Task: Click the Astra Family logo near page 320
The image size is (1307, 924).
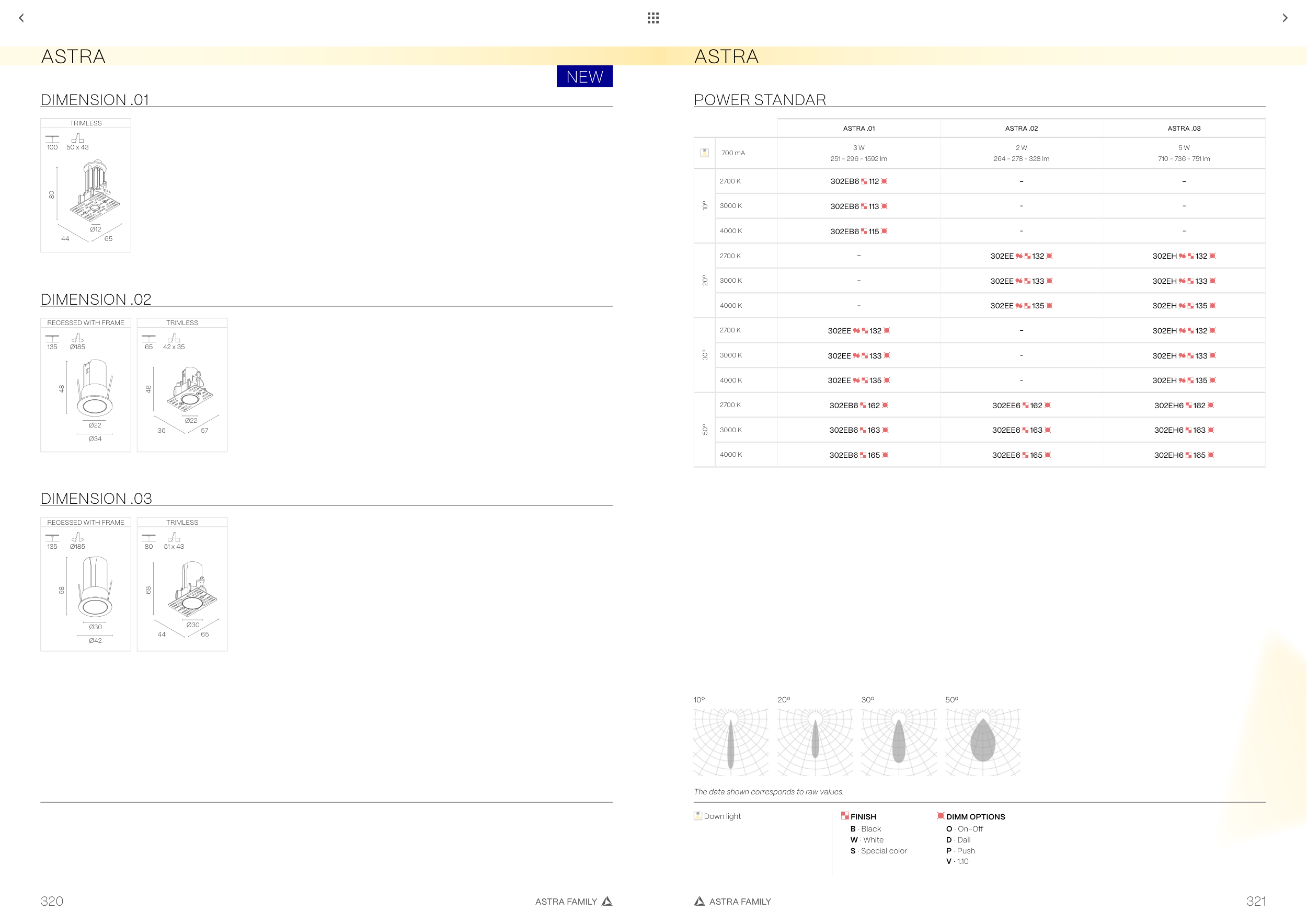Action: pos(607,900)
